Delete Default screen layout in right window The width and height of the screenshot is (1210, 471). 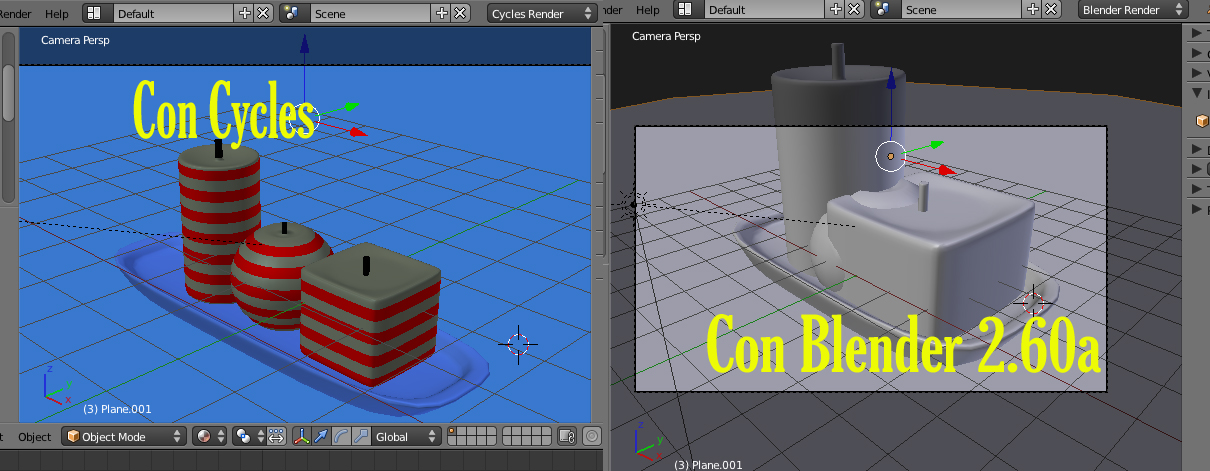(x=854, y=10)
